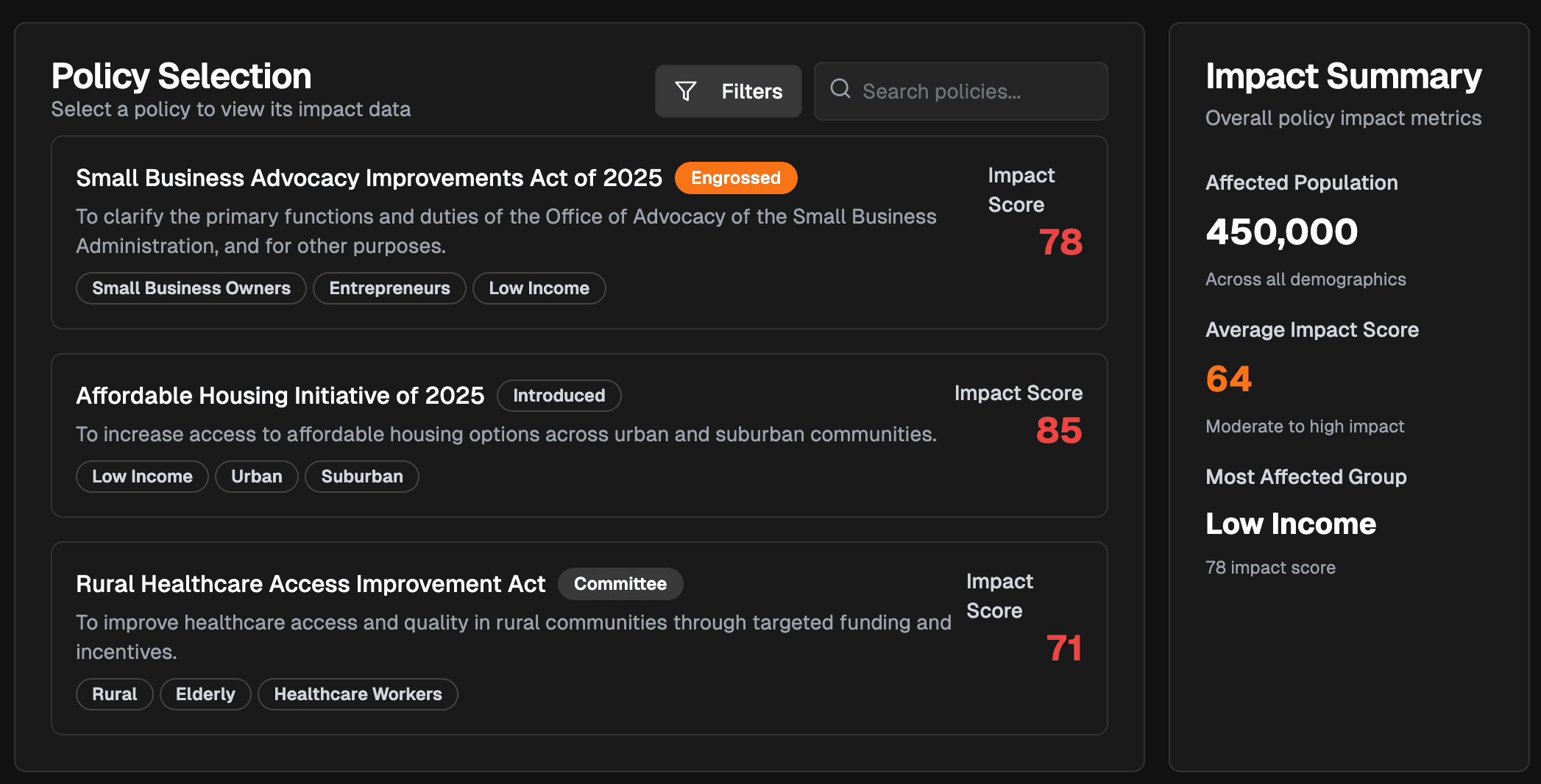The height and width of the screenshot is (784, 1541).
Task: Select the Small Business Owners tag
Action: (x=191, y=288)
